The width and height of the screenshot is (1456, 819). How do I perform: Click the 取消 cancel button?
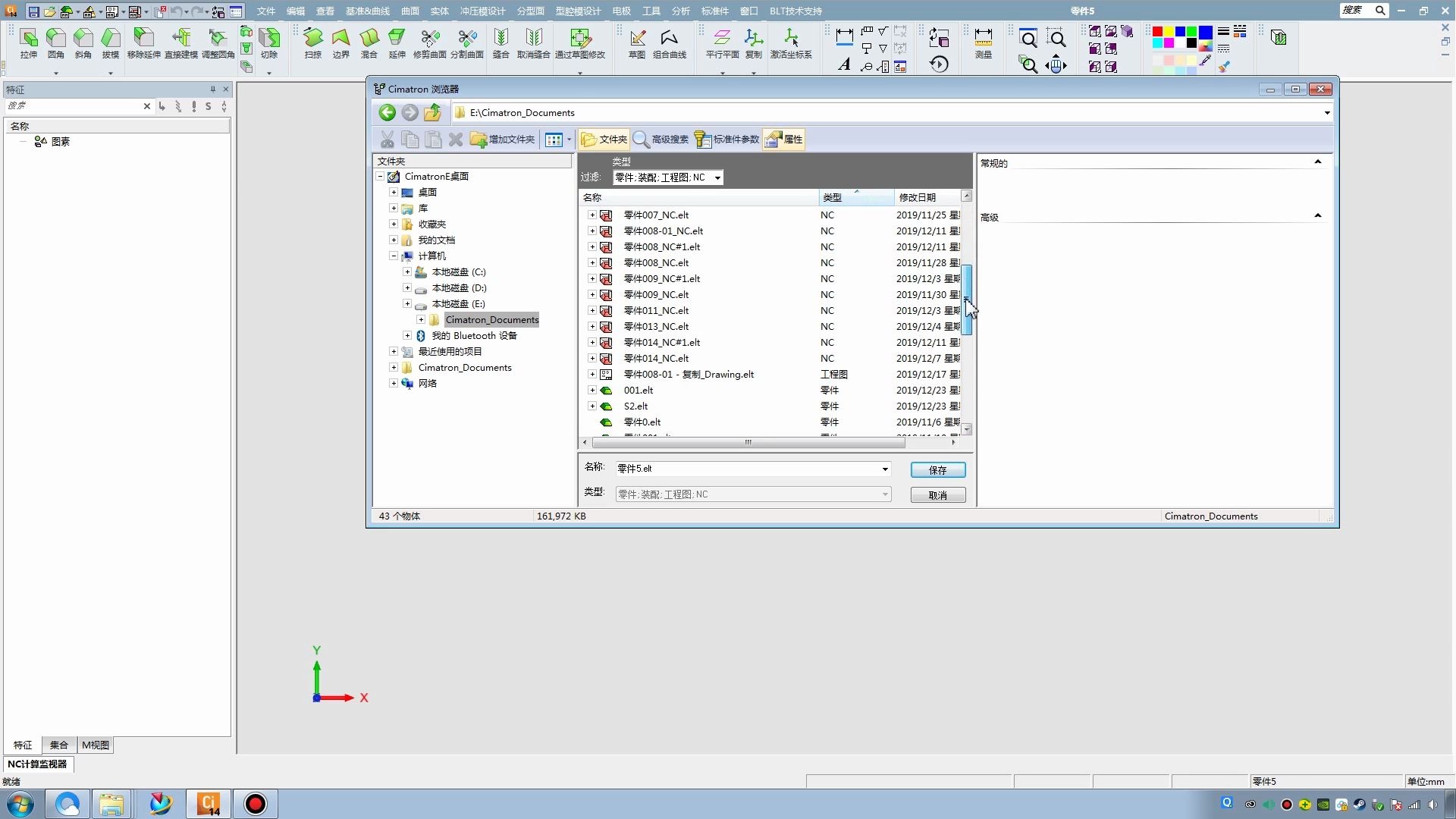tap(937, 495)
